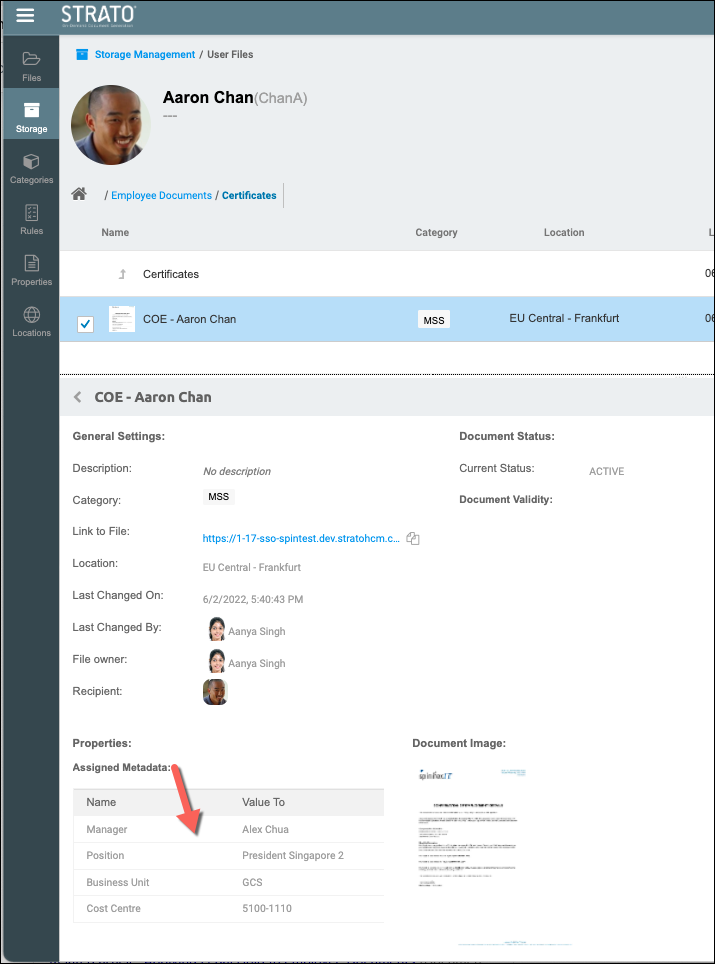Open Categories in the sidebar
The height and width of the screenshot is (964, 715).
31,168
